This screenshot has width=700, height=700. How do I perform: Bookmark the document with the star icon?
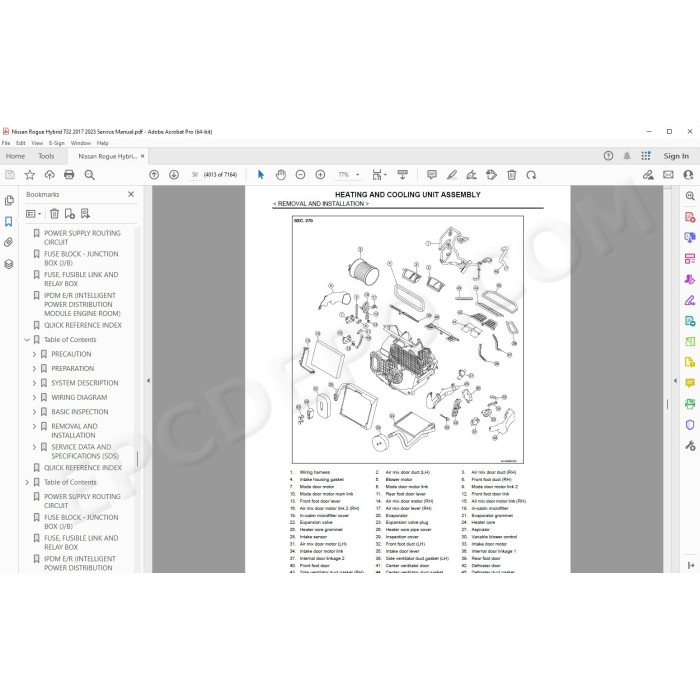coord(29,175)
